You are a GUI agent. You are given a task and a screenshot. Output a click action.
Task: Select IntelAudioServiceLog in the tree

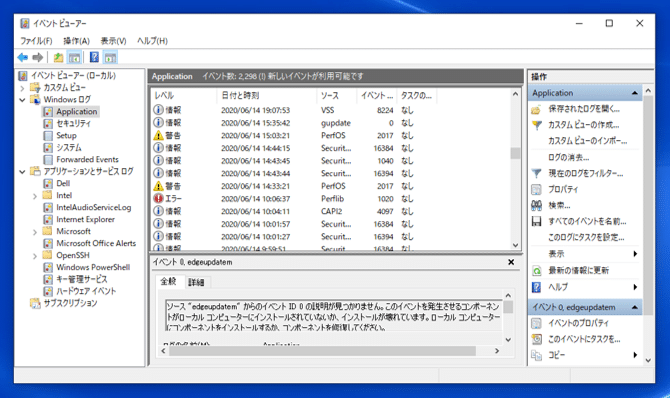point(94,207)
